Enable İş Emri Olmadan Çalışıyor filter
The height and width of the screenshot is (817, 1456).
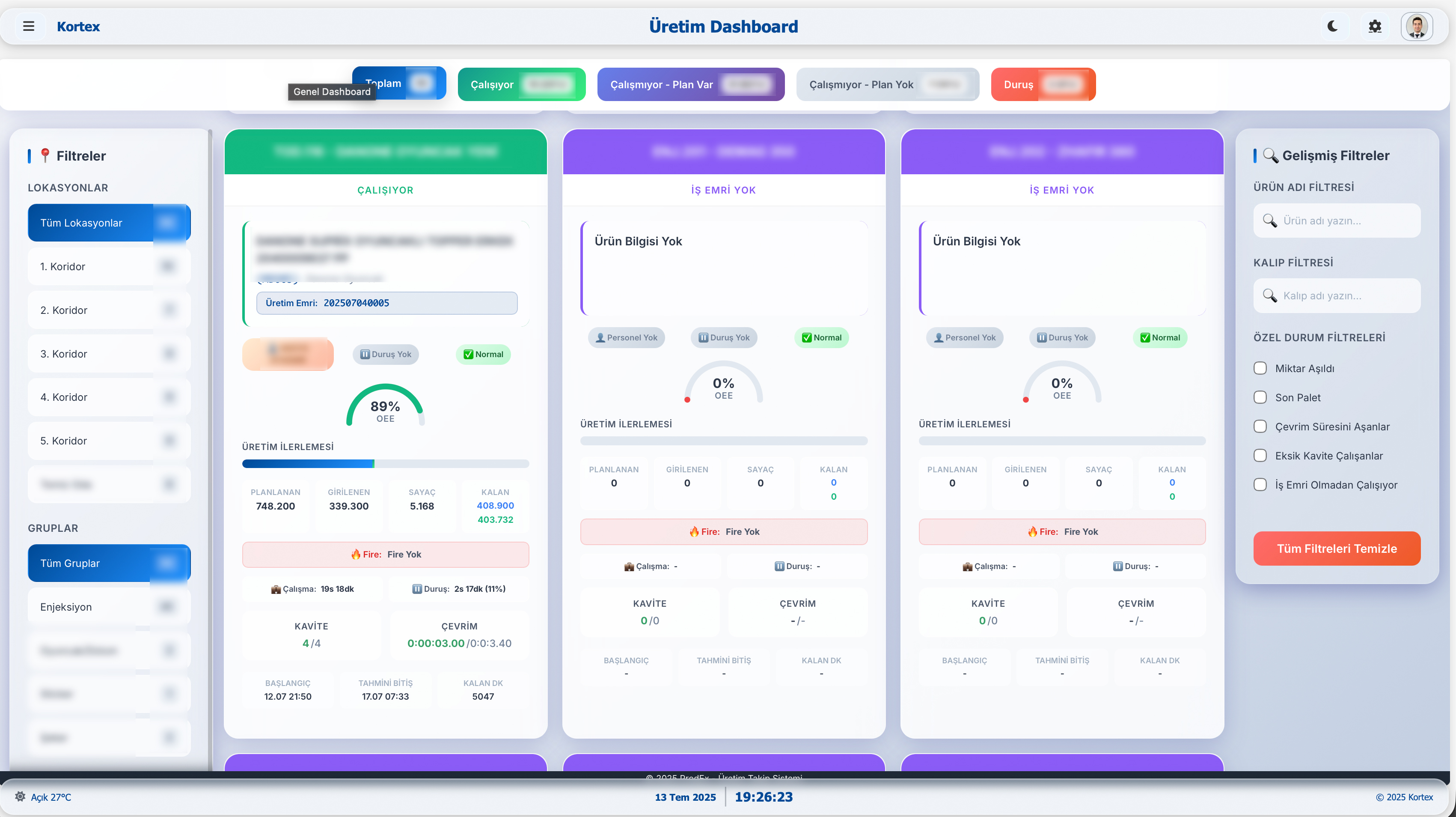1260,485
